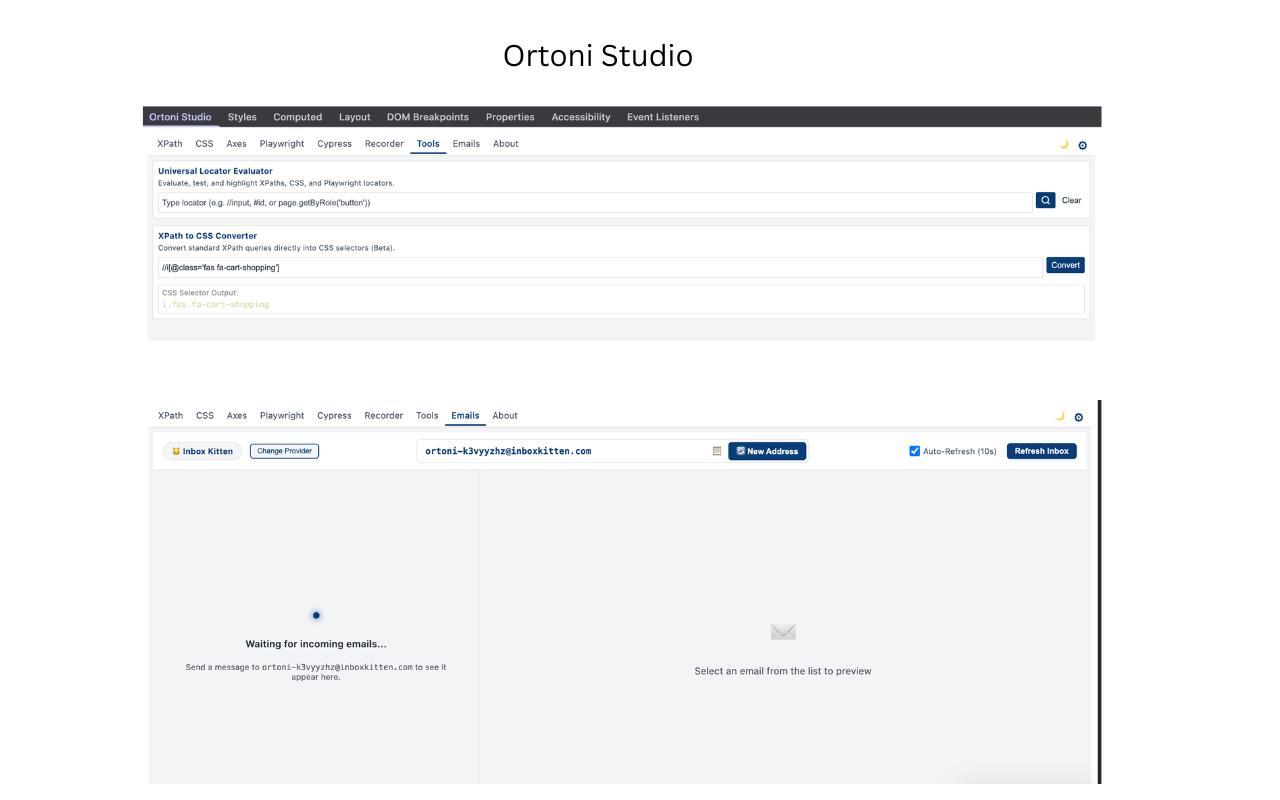
Task: Click 'Select an email from the list to preview'
Action: pos(783,671)
